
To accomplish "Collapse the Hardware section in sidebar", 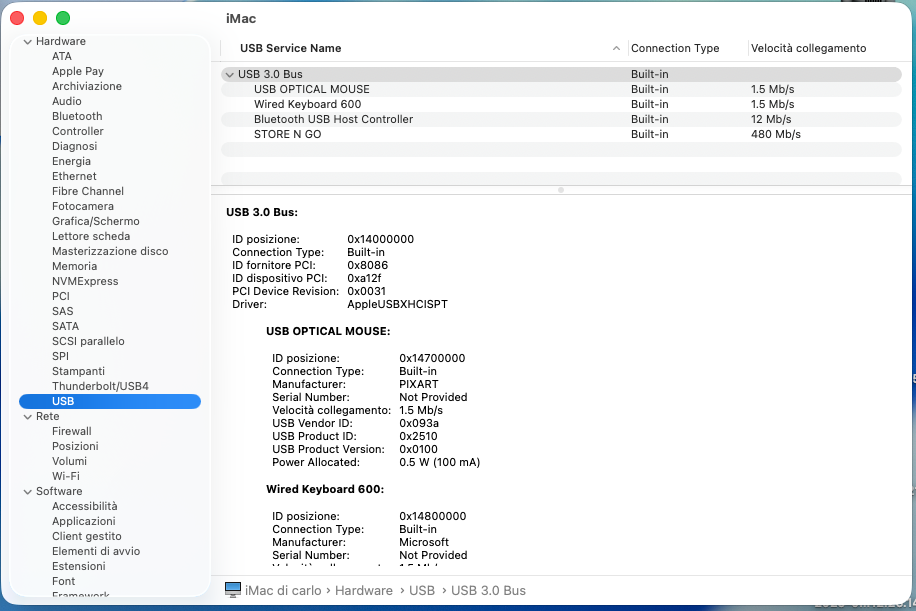I will point(27,41).
